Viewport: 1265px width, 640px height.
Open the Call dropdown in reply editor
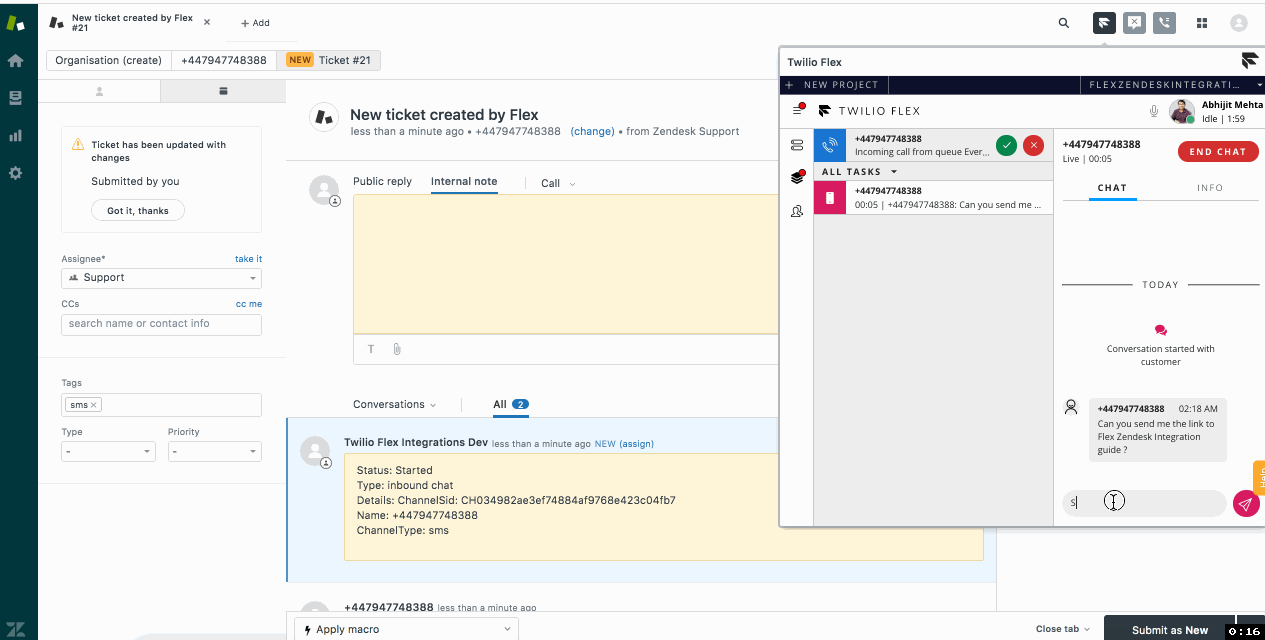pos(558,183)
